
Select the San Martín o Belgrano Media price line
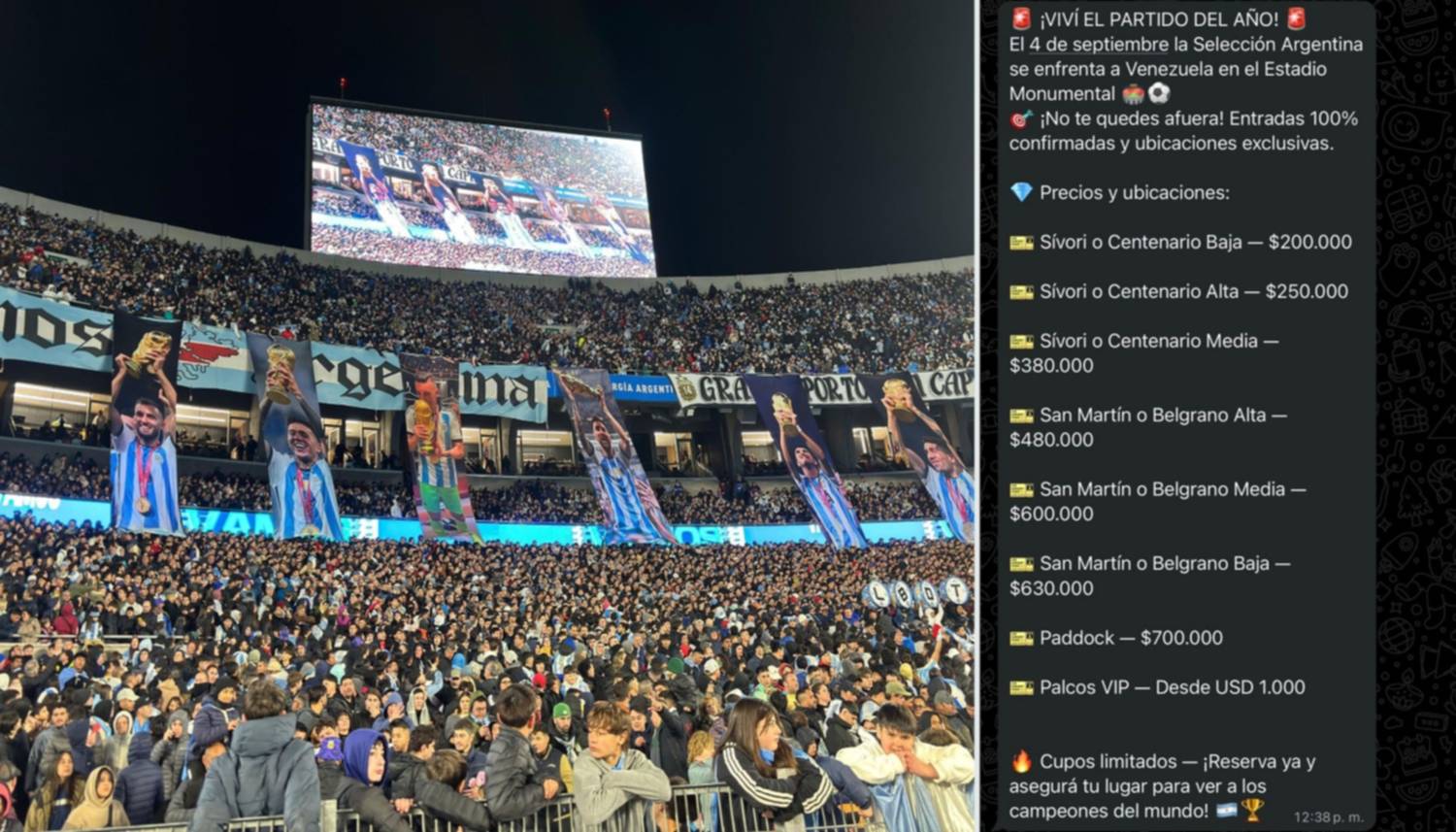pos(1158,501)
